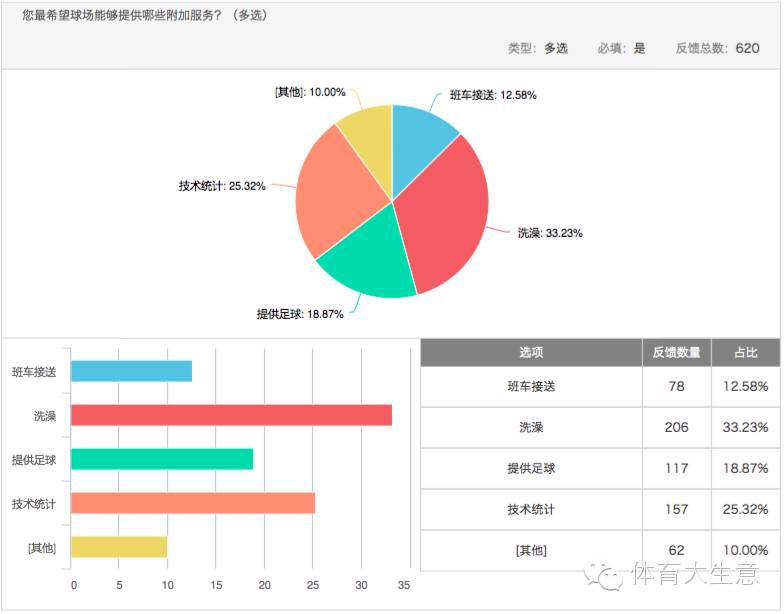Select the green 提供足球 horizontal bar
Screen dimensions: 784x614
[162, 459]
